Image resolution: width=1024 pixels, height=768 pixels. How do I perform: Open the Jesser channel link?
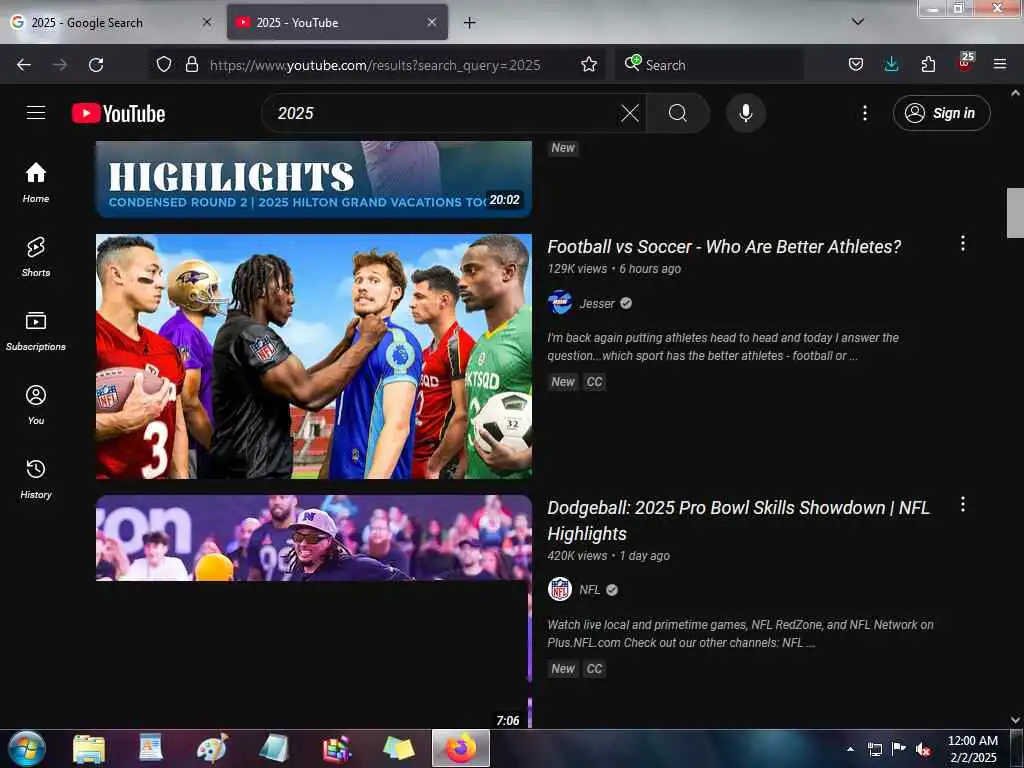[597, 304]
